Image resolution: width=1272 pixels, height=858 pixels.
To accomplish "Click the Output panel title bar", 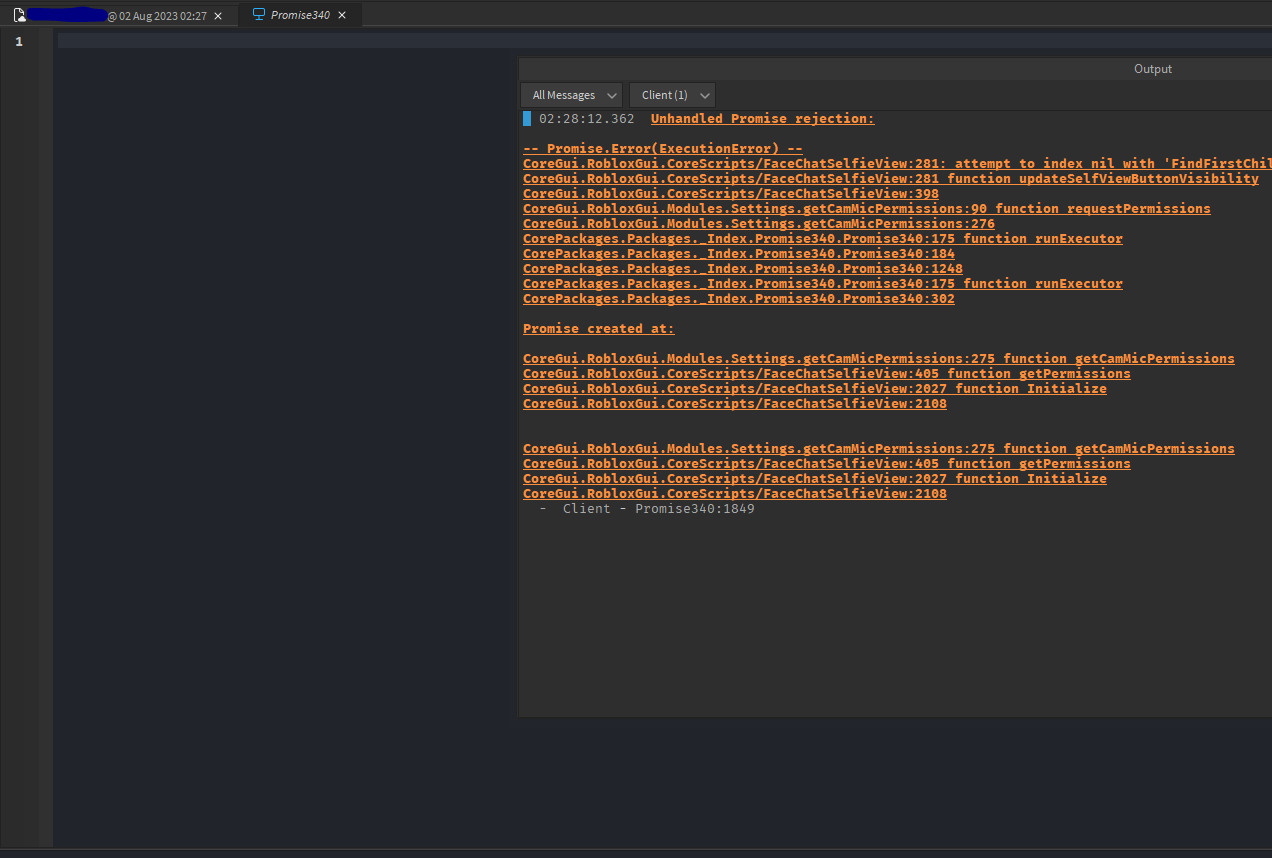I will pos(1152,69).
